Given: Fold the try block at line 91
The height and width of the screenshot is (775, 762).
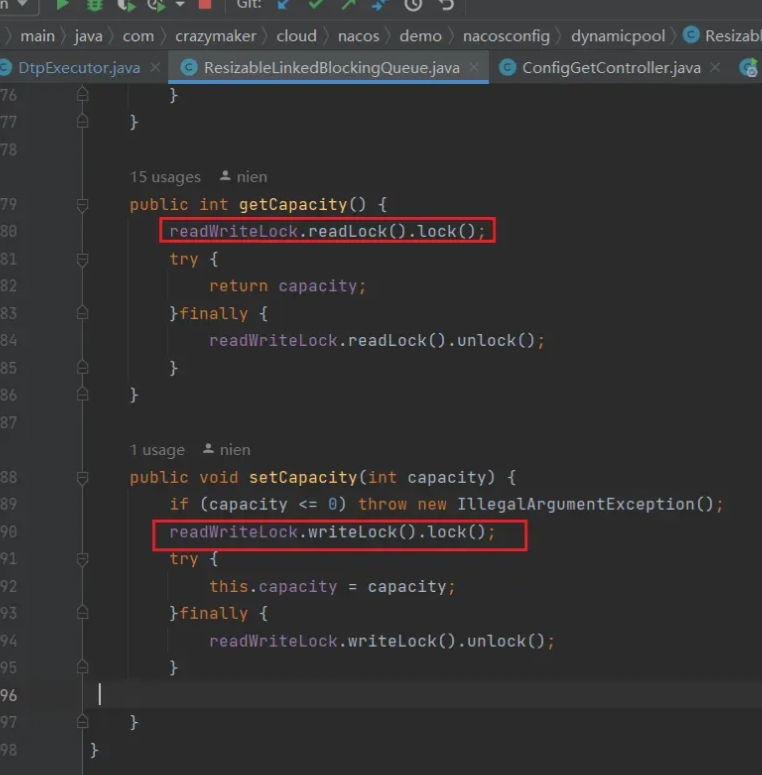Looking at the screenshot, I should point(83,559).
